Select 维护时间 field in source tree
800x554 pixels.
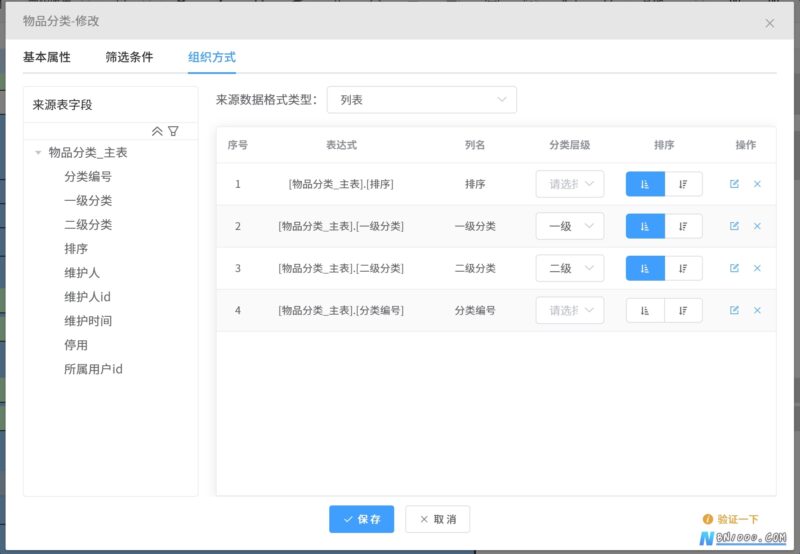pos(88,321)
